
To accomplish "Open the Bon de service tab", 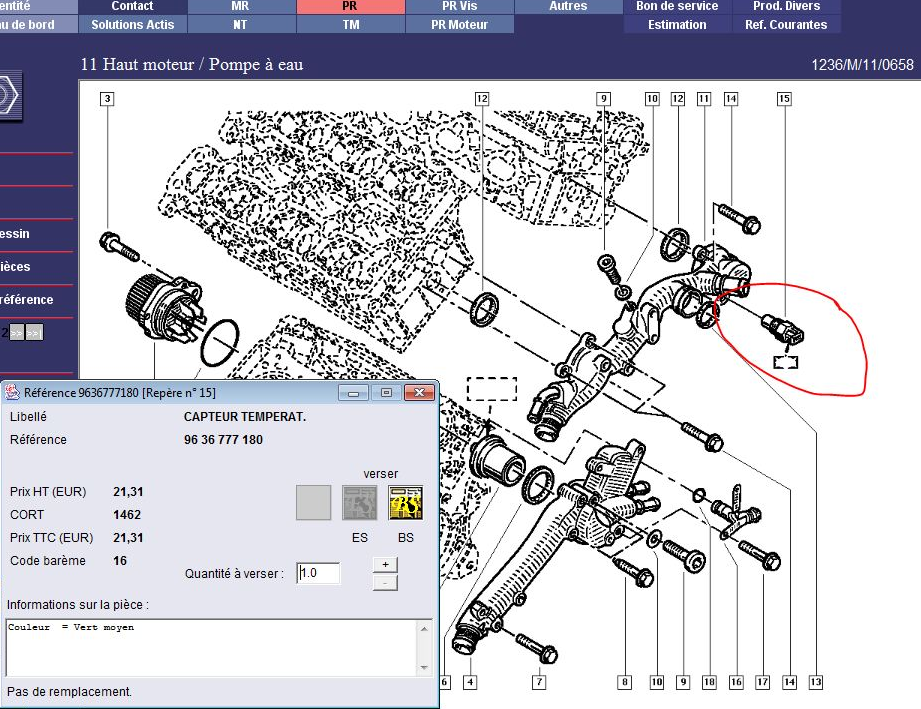I will pyautogui.click(x=677, y=6).
